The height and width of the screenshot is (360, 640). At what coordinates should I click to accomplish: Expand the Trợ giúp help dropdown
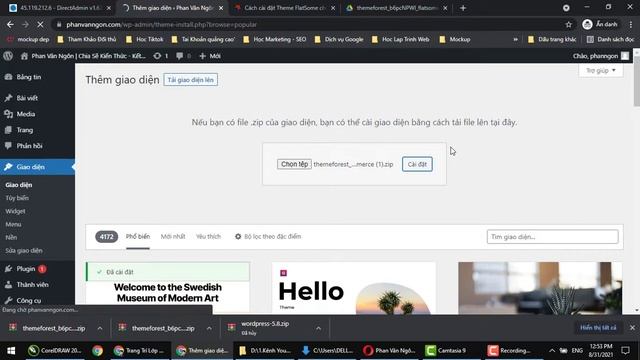601,71
